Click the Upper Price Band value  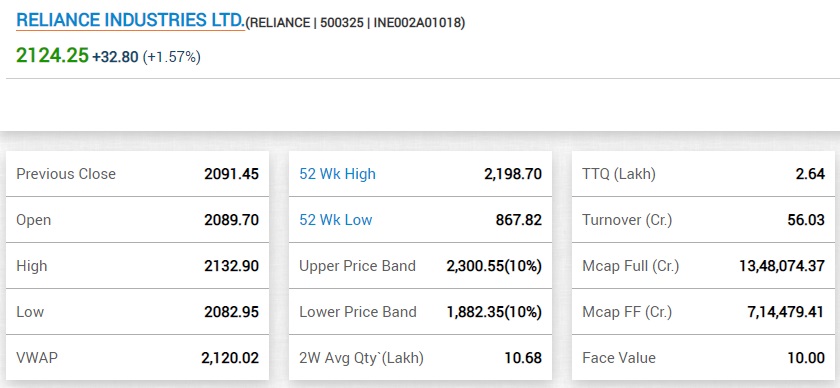pyautogui.click(x=494, y=266)
